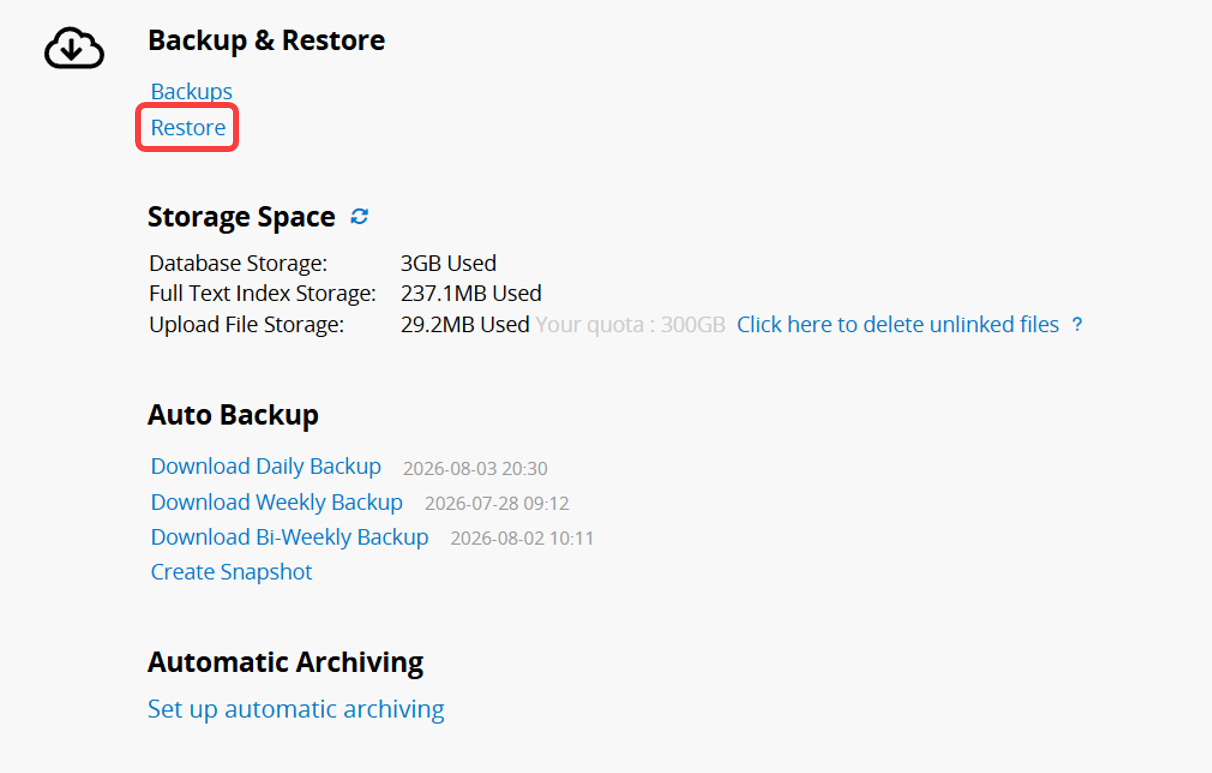The width and height of the screenshot is (1212, 773).
Task: Open the question mark help link
Action: pyautogui.click(x=1077, y=325)
